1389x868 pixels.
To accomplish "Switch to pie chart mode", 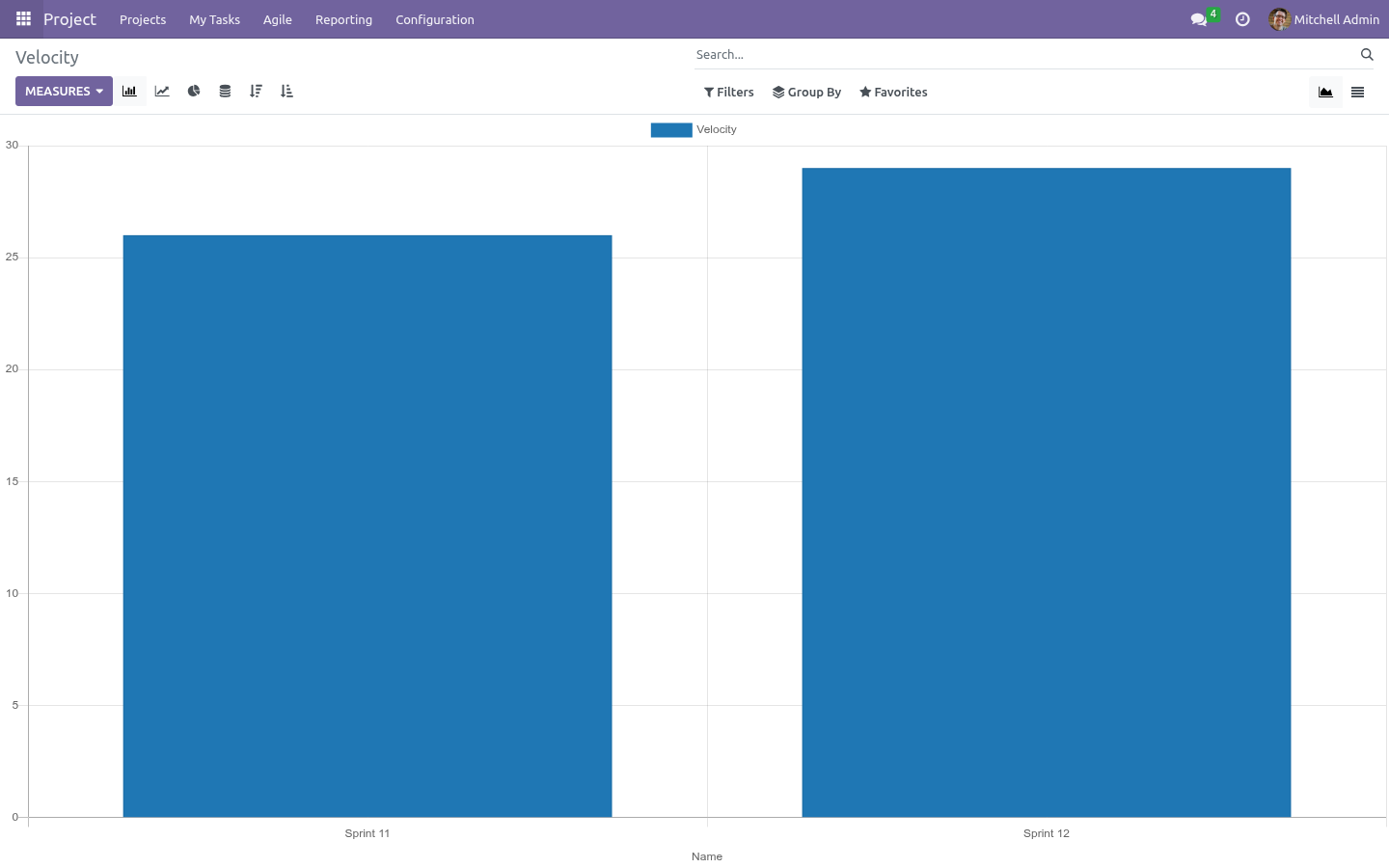I will 194,92.
